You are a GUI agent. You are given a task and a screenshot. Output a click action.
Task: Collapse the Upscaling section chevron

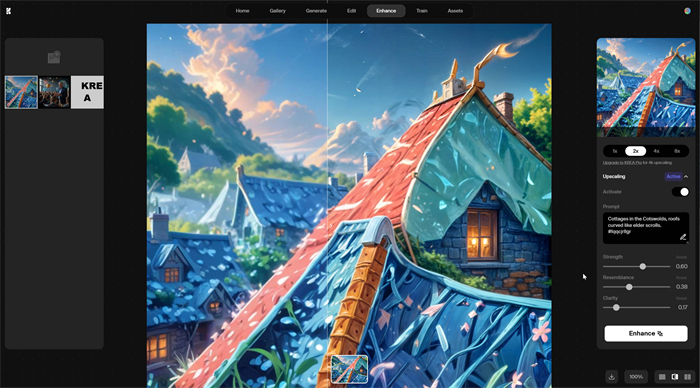686,176
